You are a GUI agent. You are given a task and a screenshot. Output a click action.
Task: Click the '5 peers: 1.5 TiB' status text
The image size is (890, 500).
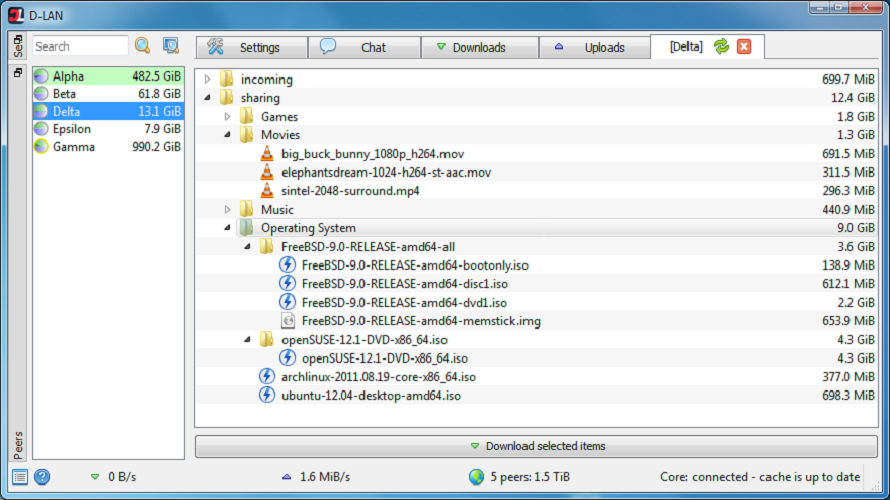(530, 477)
